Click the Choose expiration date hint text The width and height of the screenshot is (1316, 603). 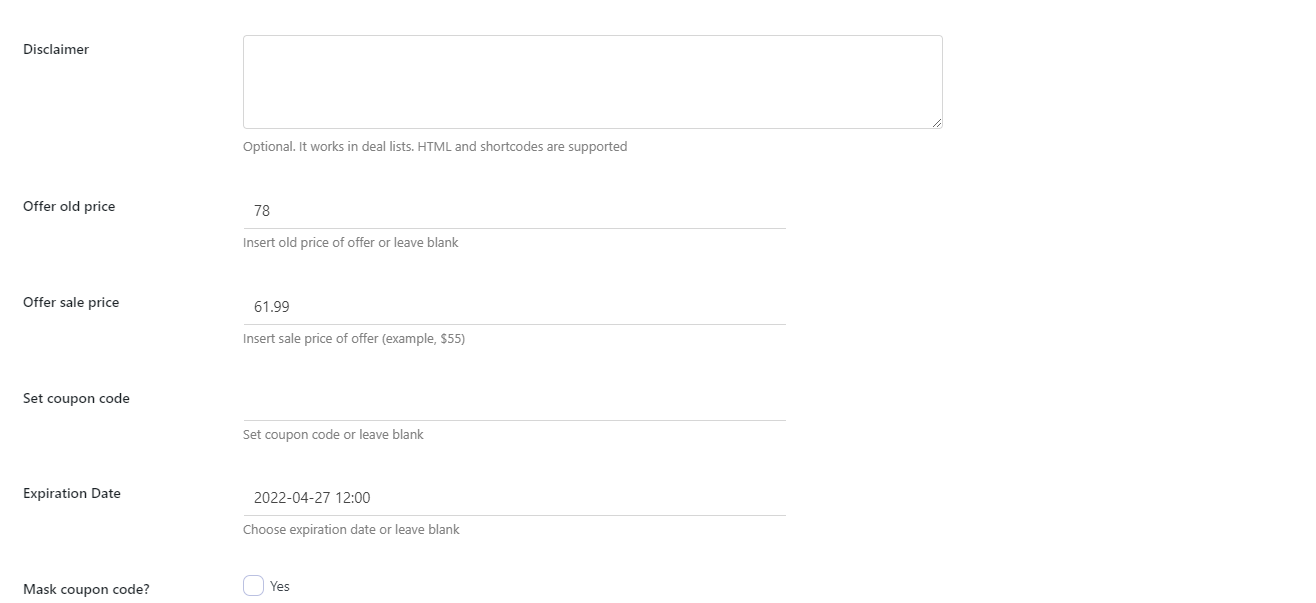coord(351,529)
